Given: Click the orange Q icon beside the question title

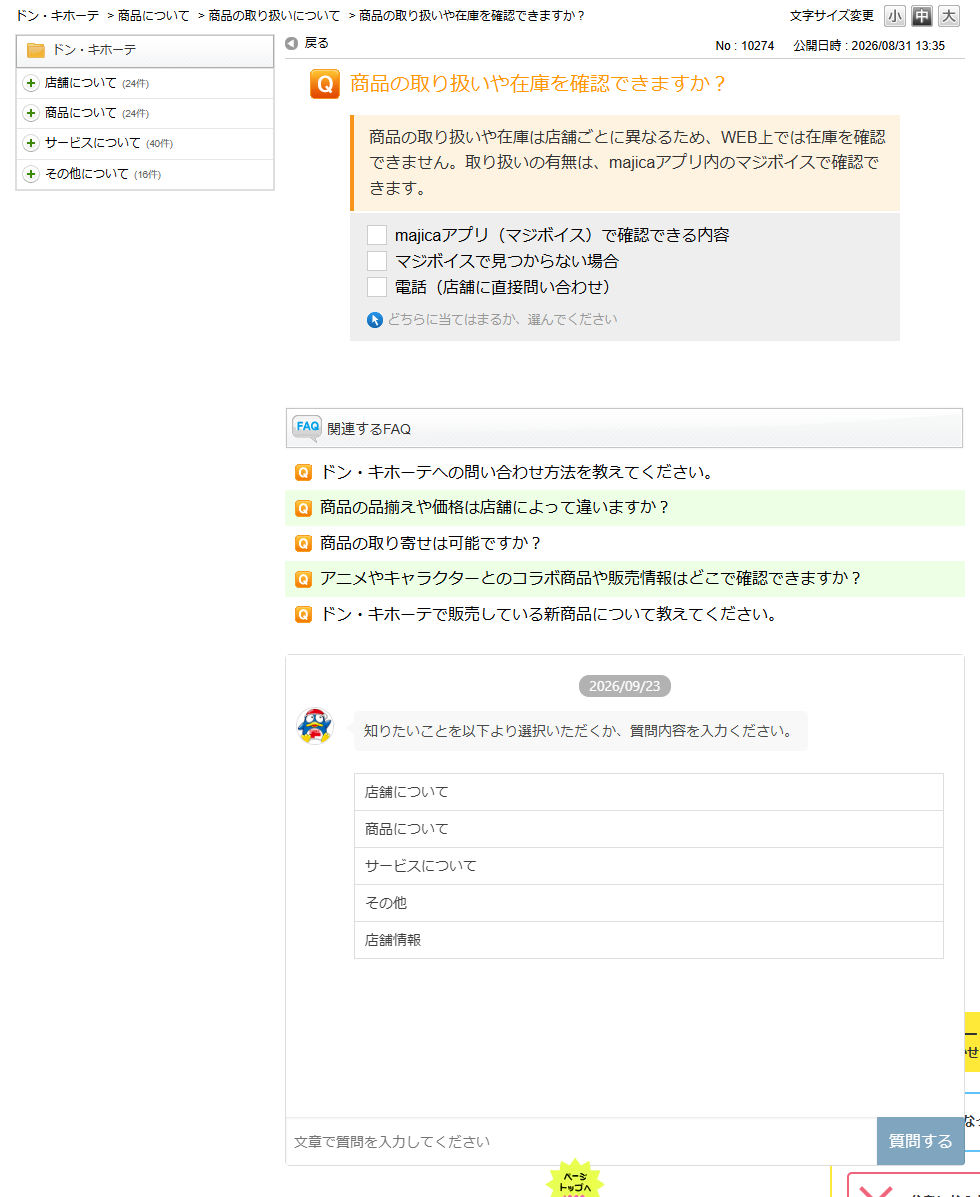Looking at the screenshot, I should [x=324, y=83].
